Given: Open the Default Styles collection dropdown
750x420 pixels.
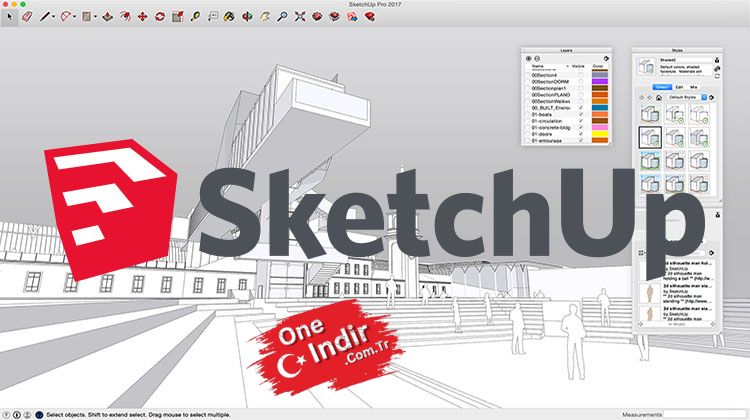Looking at the screenshot, I should [686, 98].
